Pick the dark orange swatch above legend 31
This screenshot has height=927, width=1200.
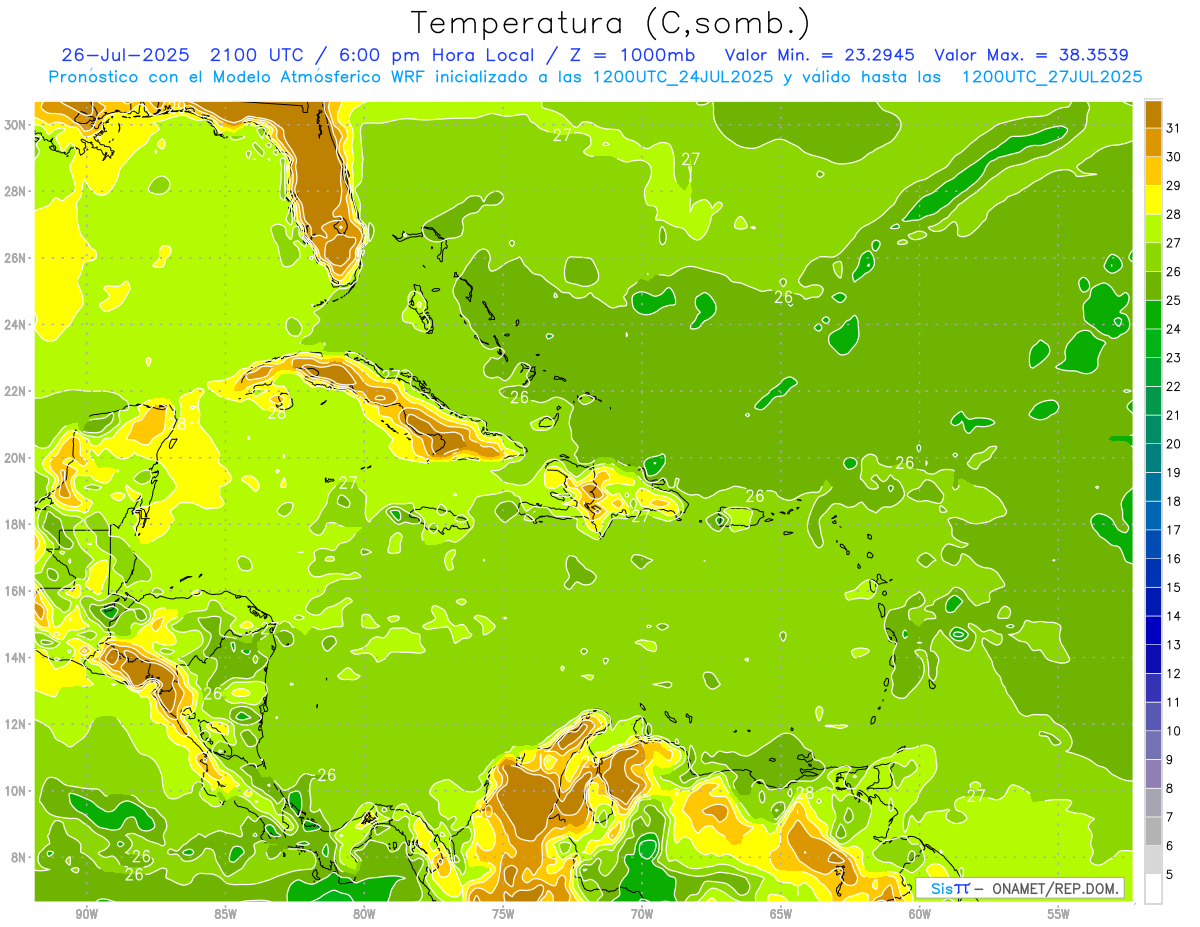[x=1153, y=113]
